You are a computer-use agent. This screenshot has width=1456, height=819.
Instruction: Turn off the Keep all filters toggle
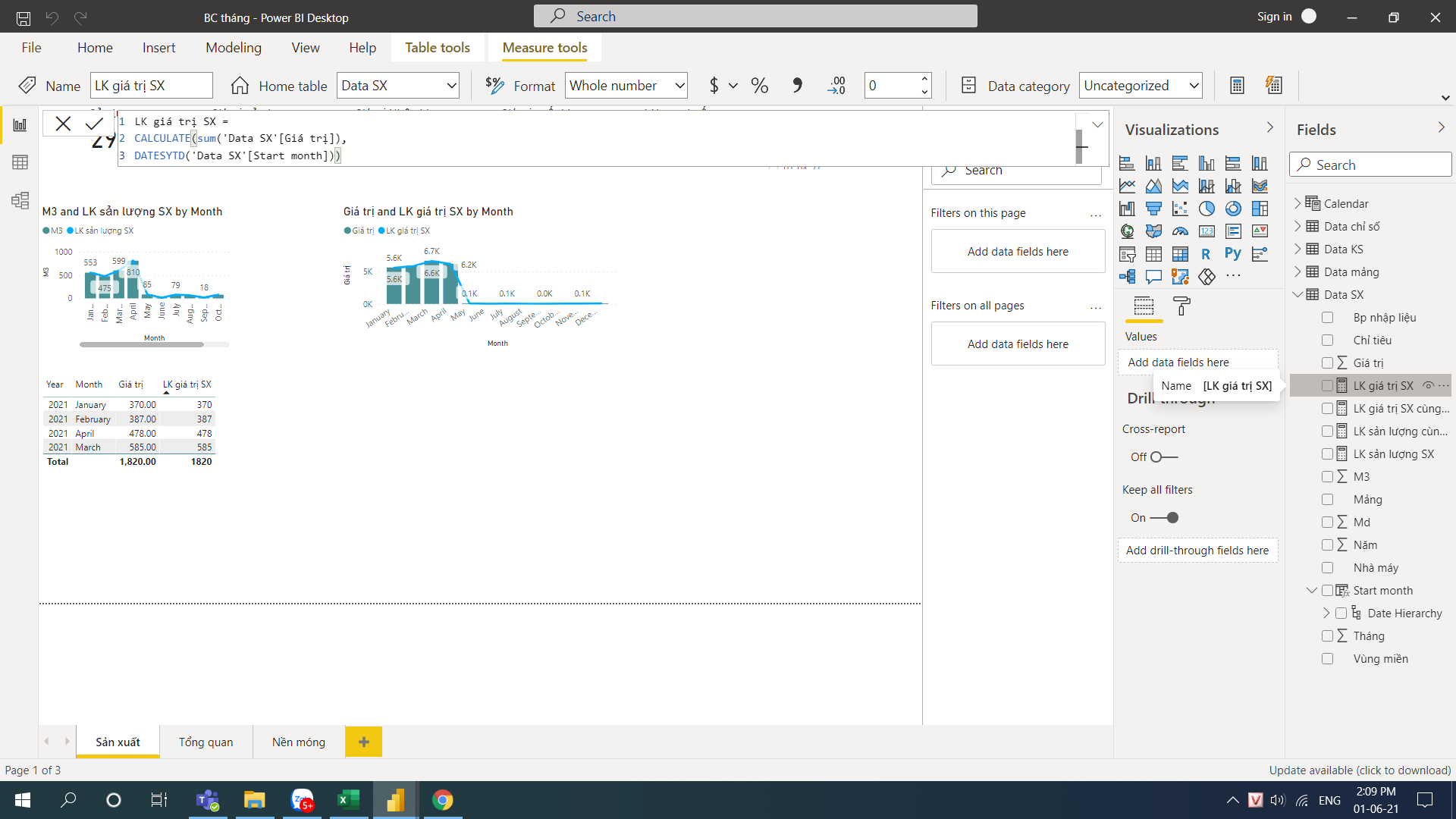[x=1164, y=518]
